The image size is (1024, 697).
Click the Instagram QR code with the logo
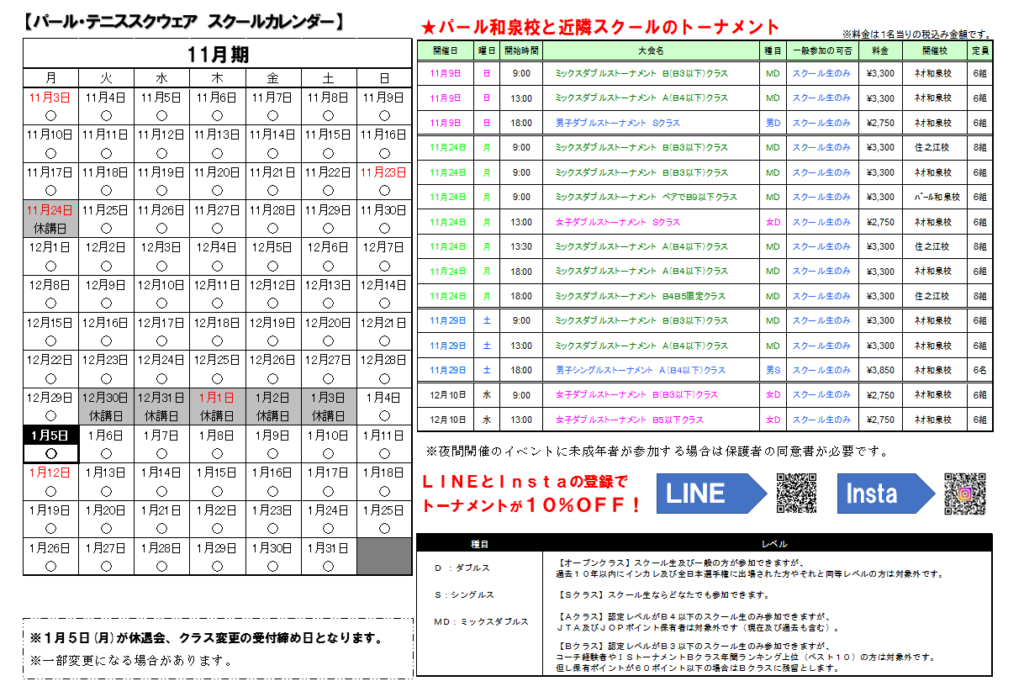[964, 493]
